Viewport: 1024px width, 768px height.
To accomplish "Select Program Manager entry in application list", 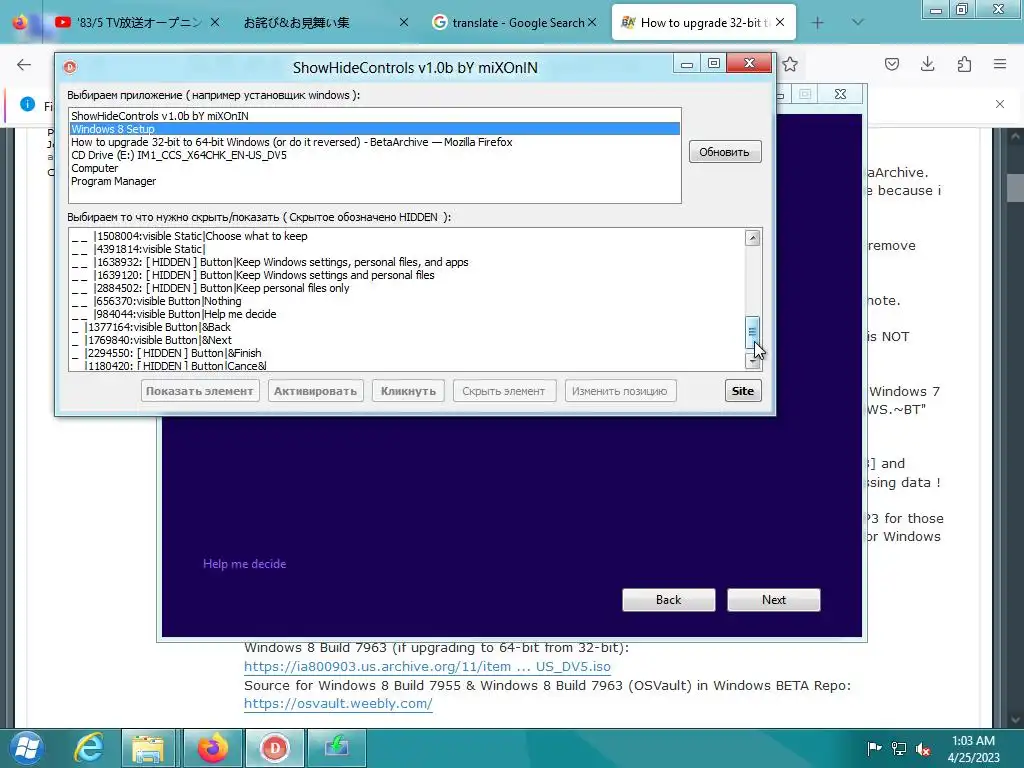I will (374, 181).
